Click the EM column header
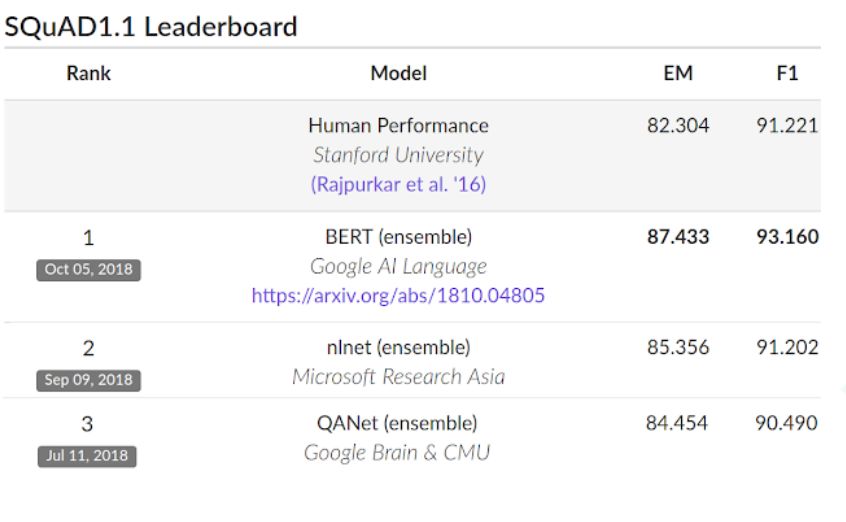The image size is (846, 522). [677, 73]
